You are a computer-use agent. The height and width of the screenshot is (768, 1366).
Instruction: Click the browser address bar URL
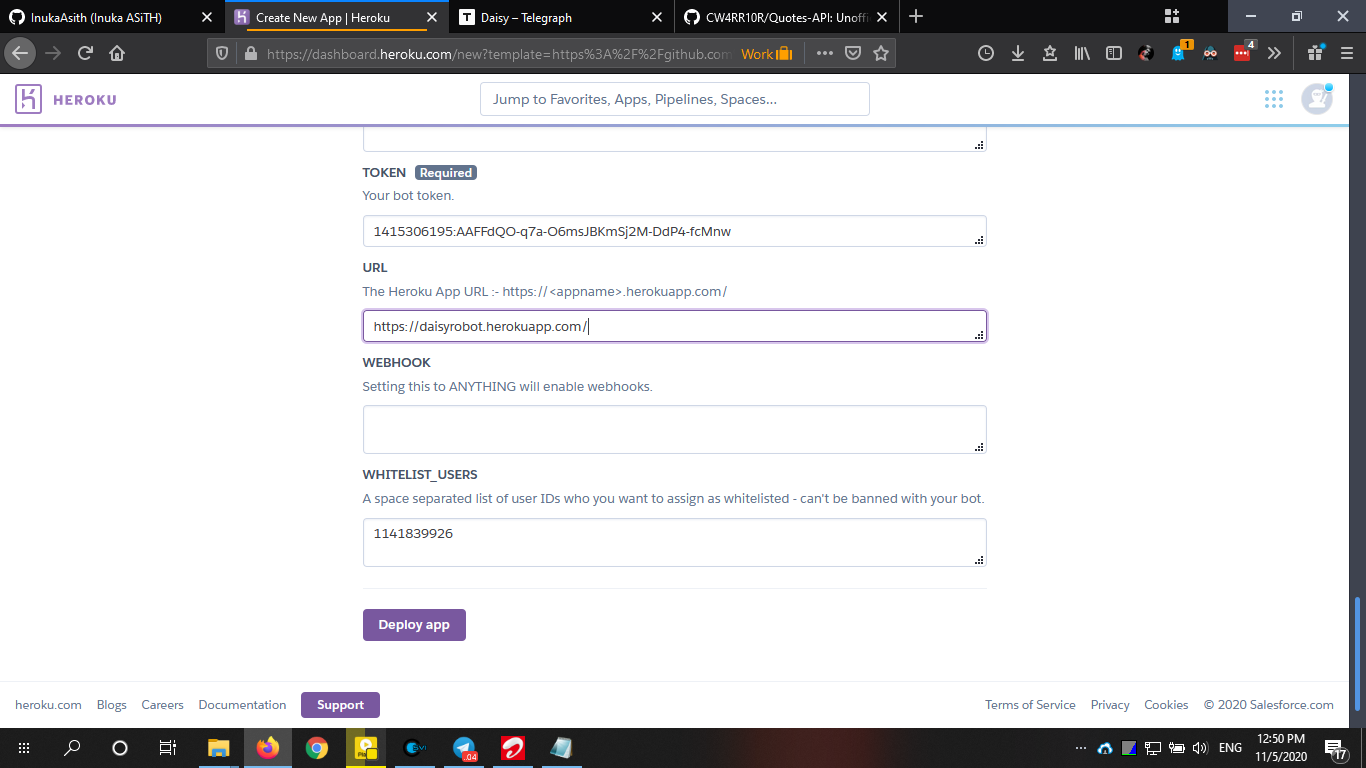click(500, 54)
